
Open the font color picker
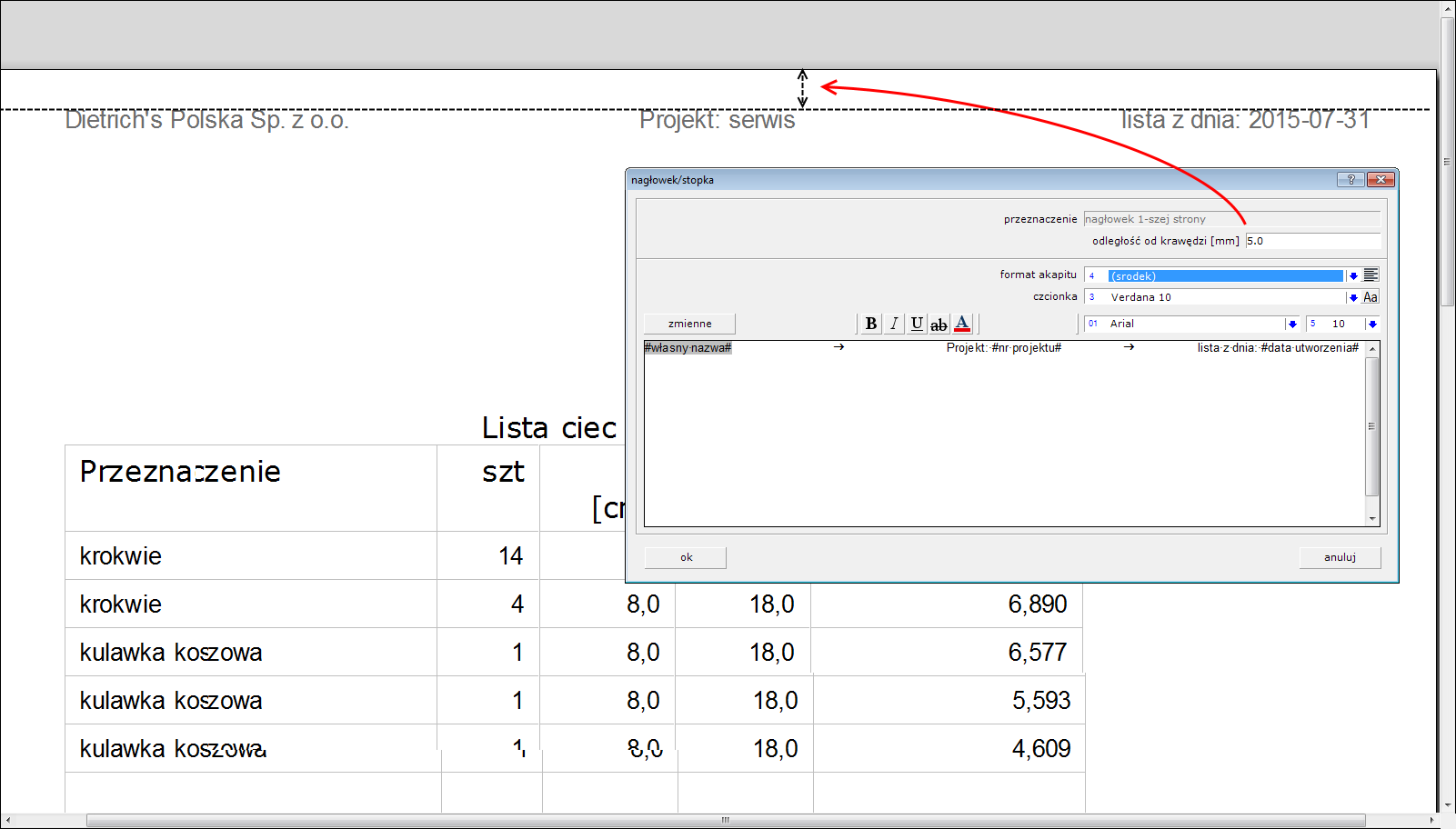click(x=962, y=324)
